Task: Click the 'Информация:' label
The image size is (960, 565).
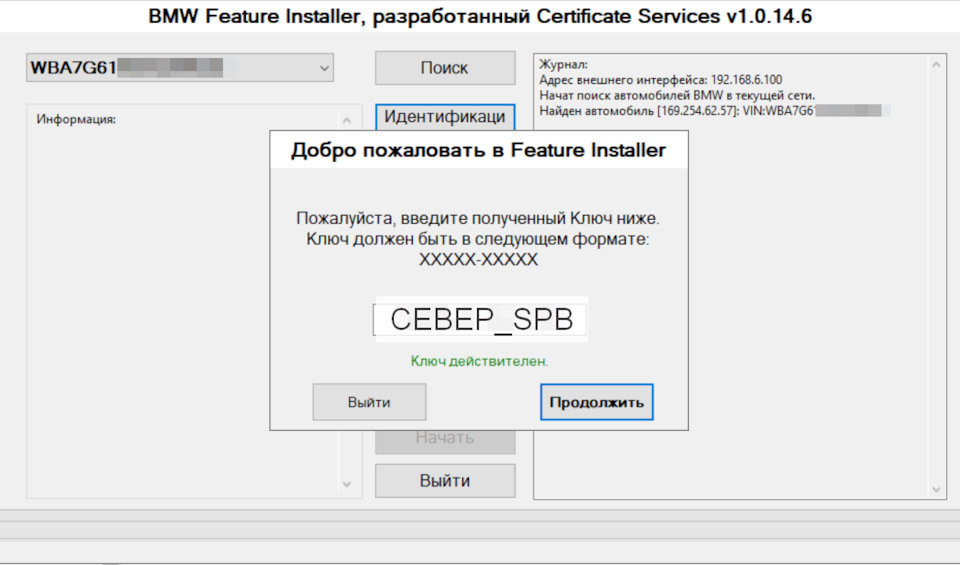Action: [x=76, y=119]
